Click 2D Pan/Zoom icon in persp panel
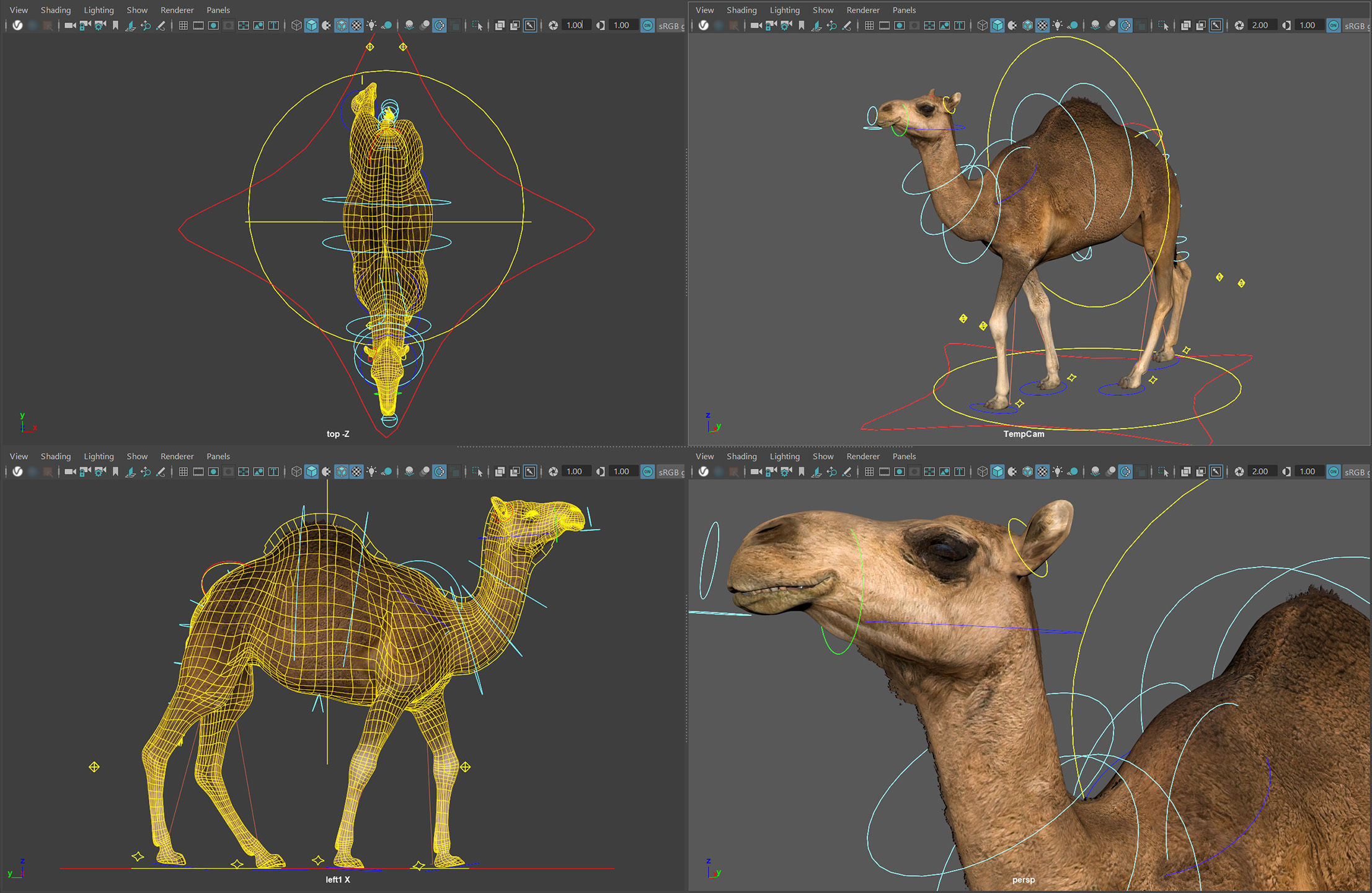 (x=831, y=471)
